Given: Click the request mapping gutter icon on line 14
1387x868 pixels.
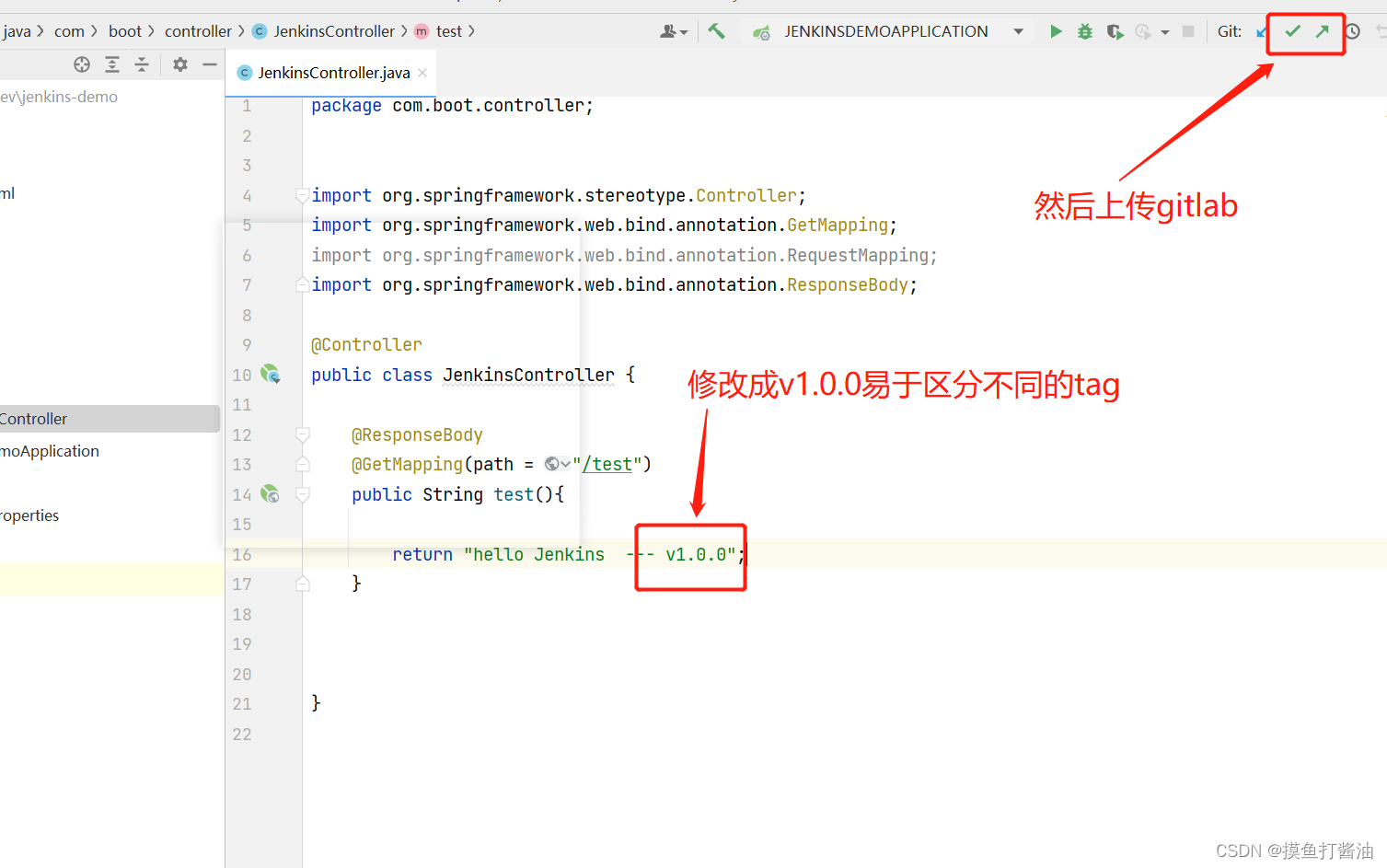Looking at the screenshot, I should pyautogui.click(x=270, y=494).
